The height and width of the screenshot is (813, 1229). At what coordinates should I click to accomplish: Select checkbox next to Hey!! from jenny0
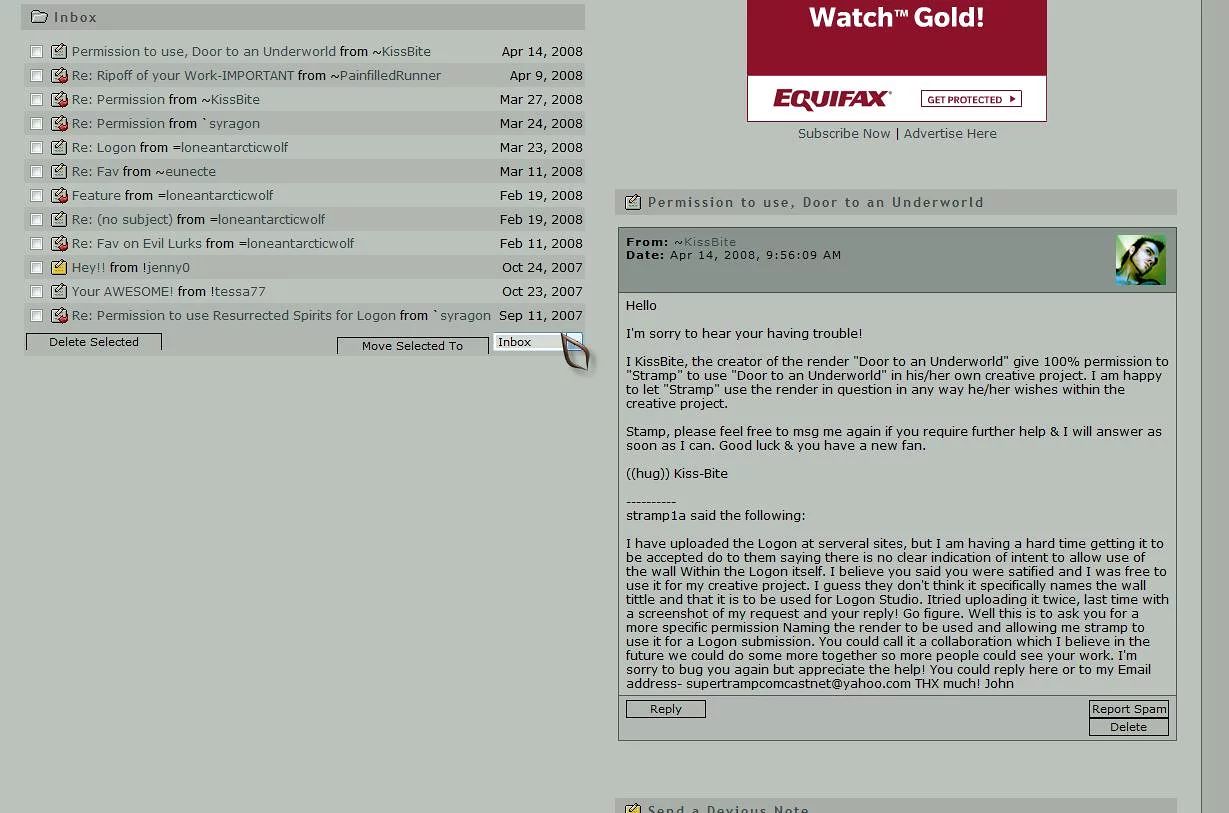pyautogui.click(x=37, y=268)
